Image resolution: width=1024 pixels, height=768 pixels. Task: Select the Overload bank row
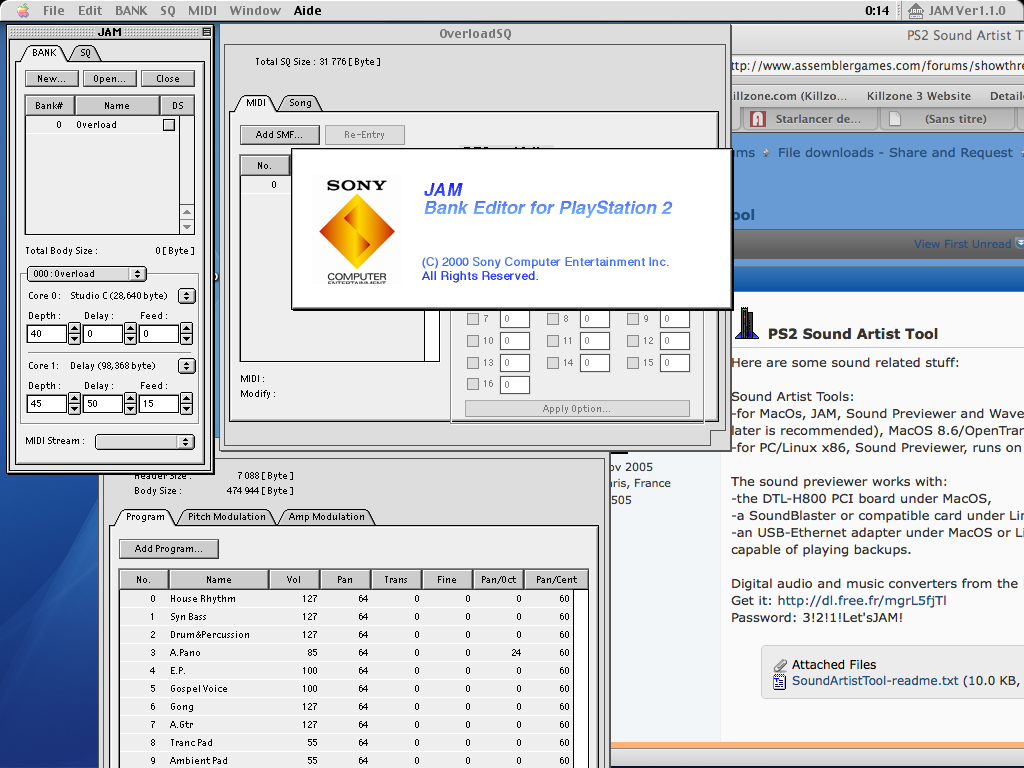tap(103, 125)
